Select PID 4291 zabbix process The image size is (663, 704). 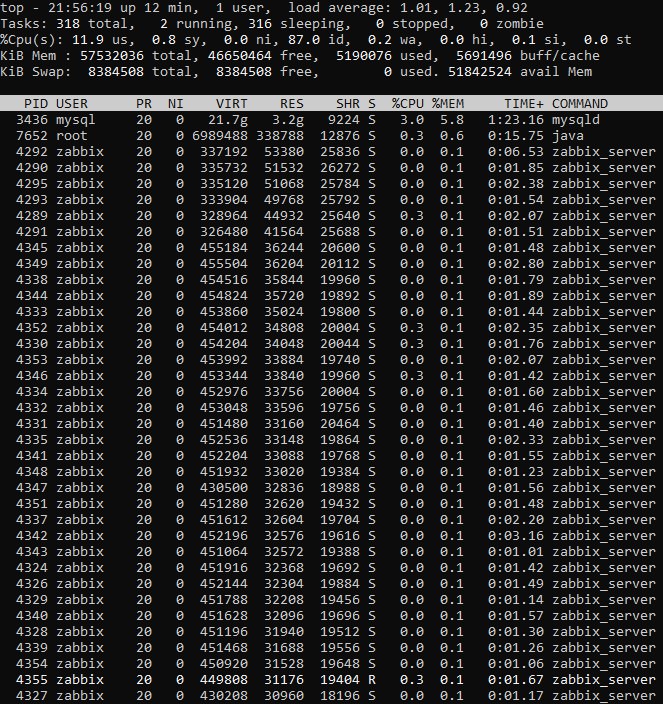(31, 232)
